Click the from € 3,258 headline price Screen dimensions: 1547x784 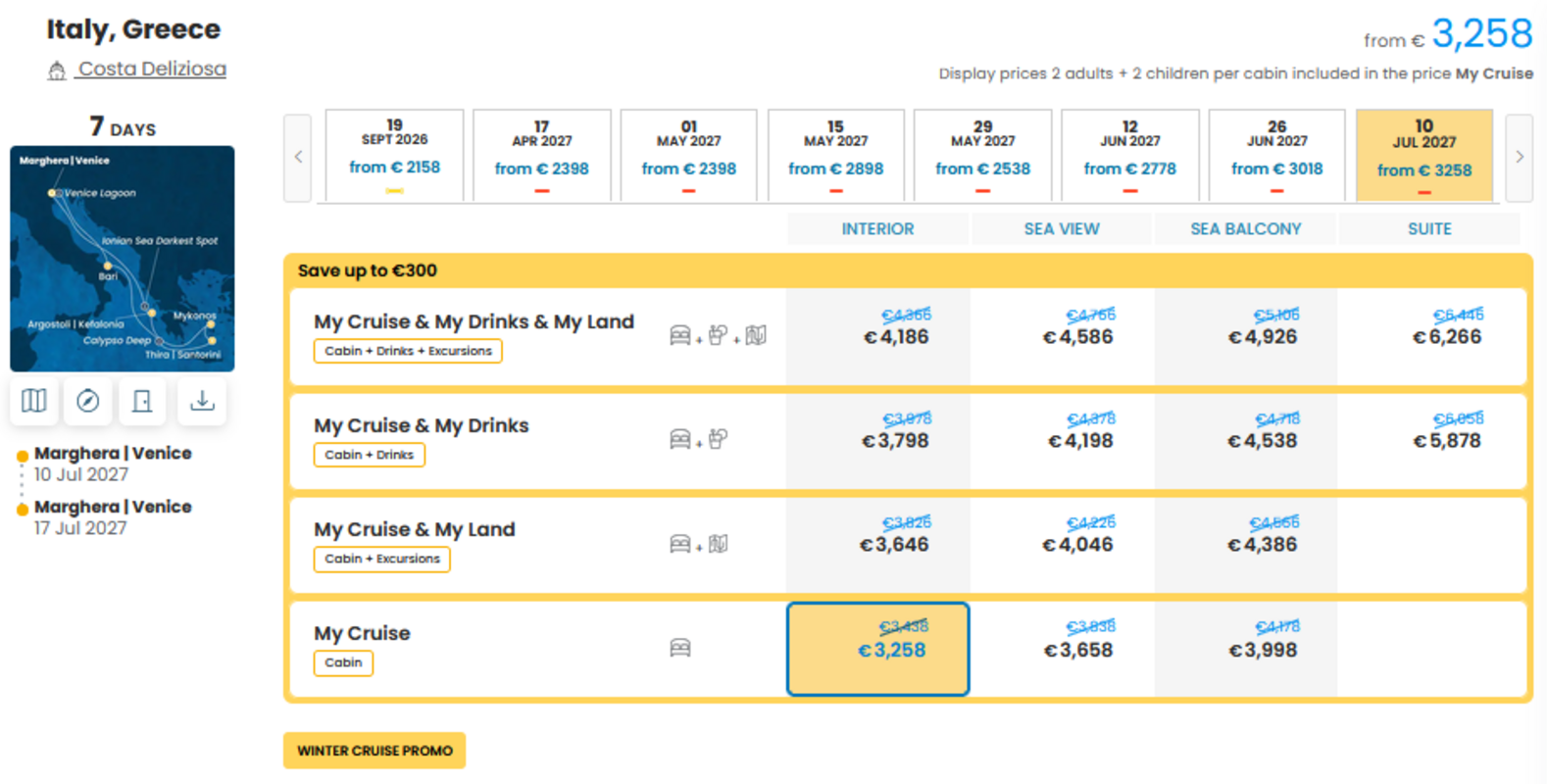tap(1448, 35)
